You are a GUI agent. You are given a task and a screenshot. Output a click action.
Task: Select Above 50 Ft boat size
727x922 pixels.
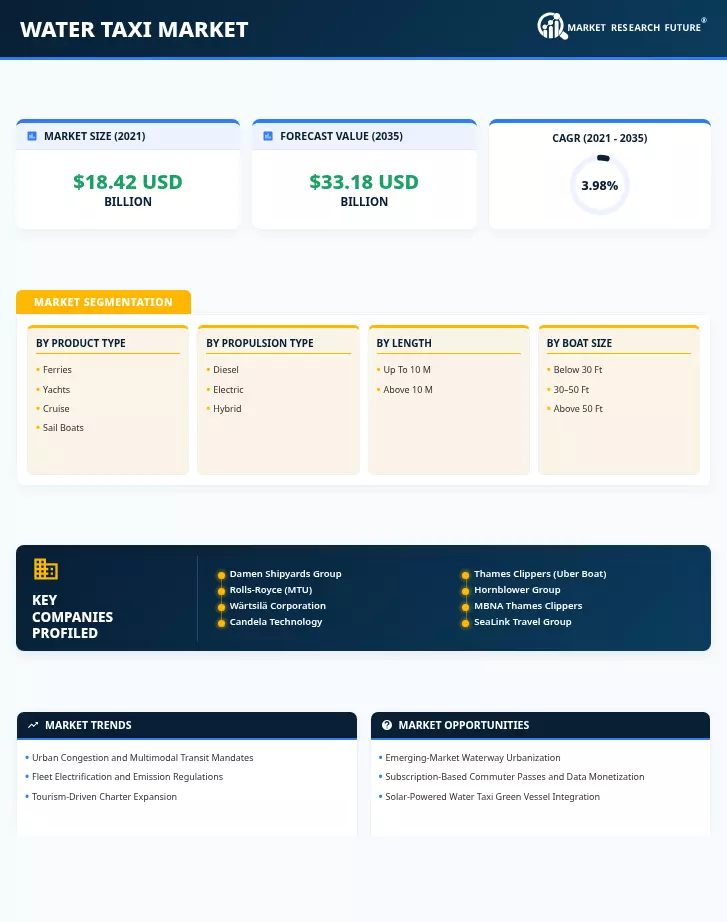point(578,408)
